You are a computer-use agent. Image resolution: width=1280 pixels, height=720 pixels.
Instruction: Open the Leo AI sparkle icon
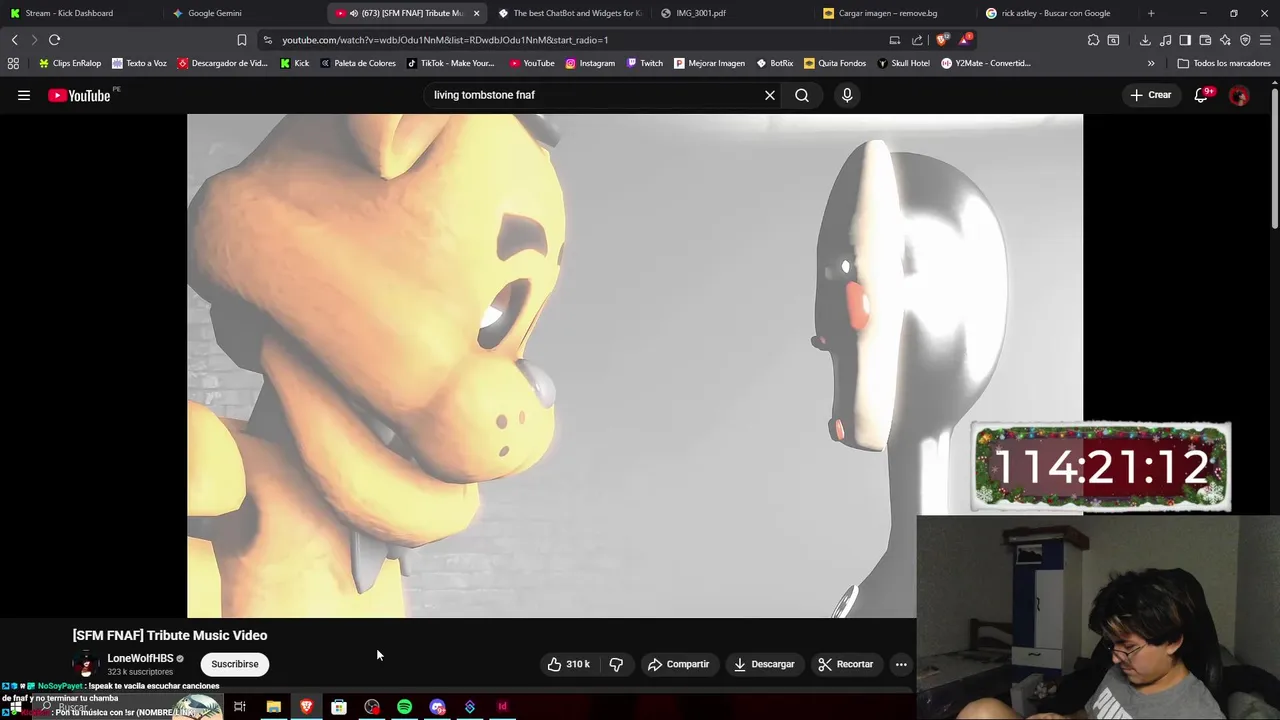[x=1225, y=40]
